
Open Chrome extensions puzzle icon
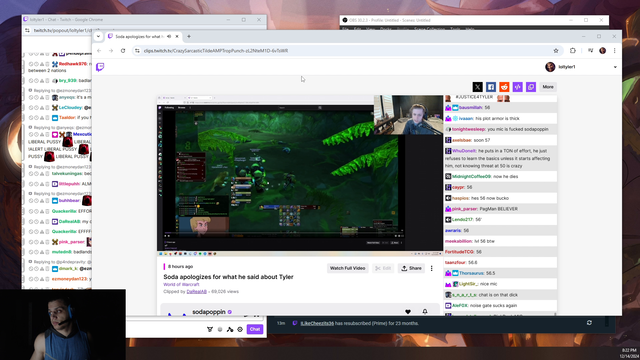tap(573, 51)
